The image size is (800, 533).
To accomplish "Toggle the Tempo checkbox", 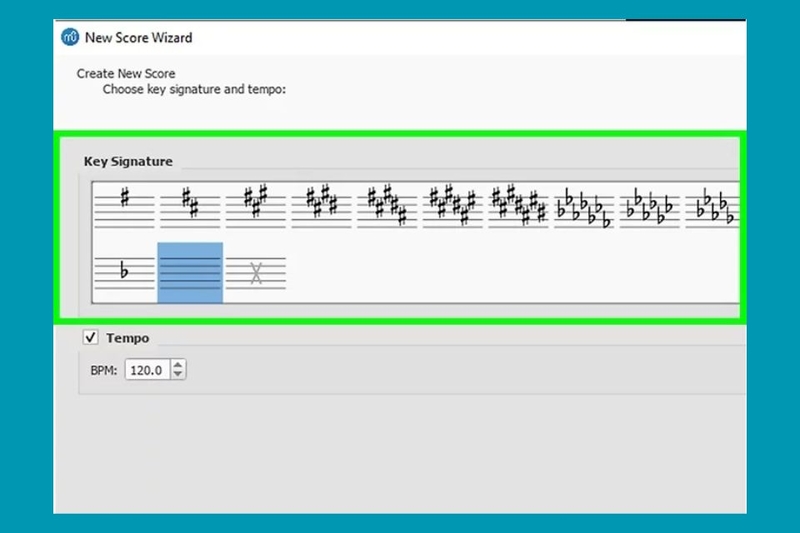I will (x=91, y=337).
